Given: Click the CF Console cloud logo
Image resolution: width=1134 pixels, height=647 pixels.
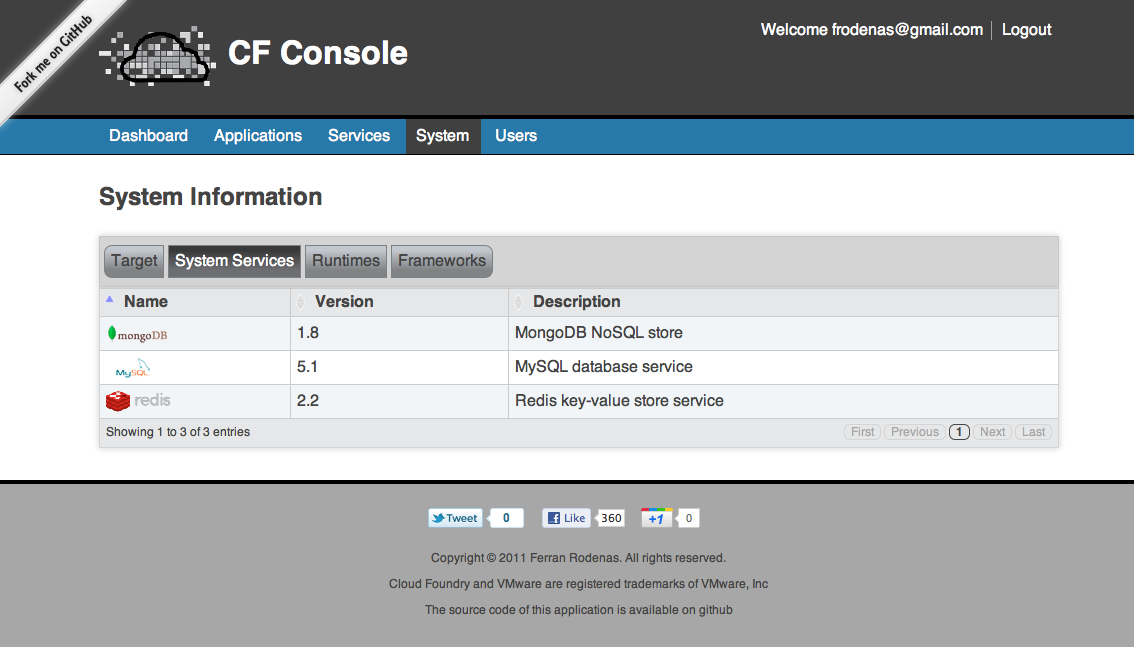Looking at the screenshot, I should 158,56.
